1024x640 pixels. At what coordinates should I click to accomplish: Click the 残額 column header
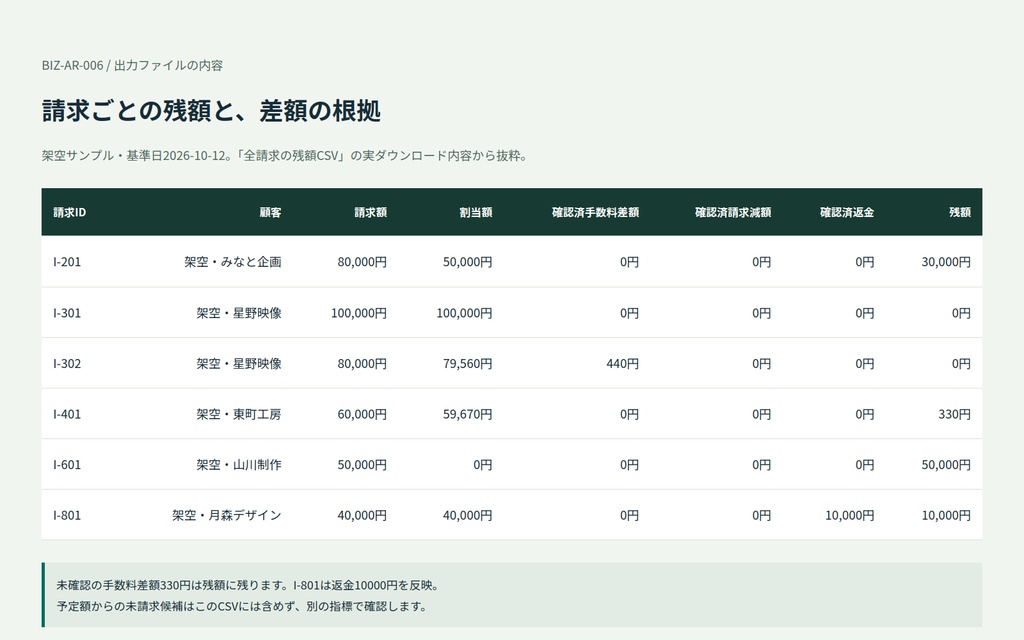click(960, 212)
